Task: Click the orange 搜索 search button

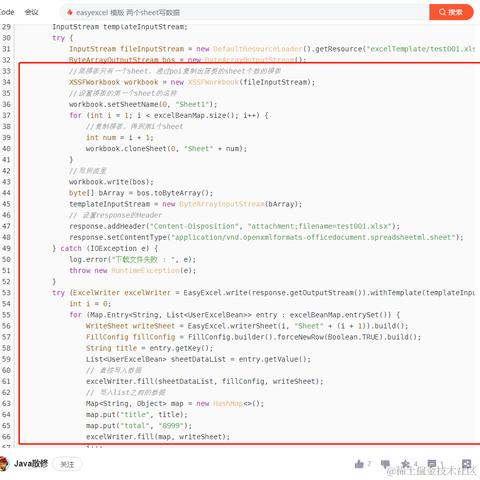Action: click(451, 12)
